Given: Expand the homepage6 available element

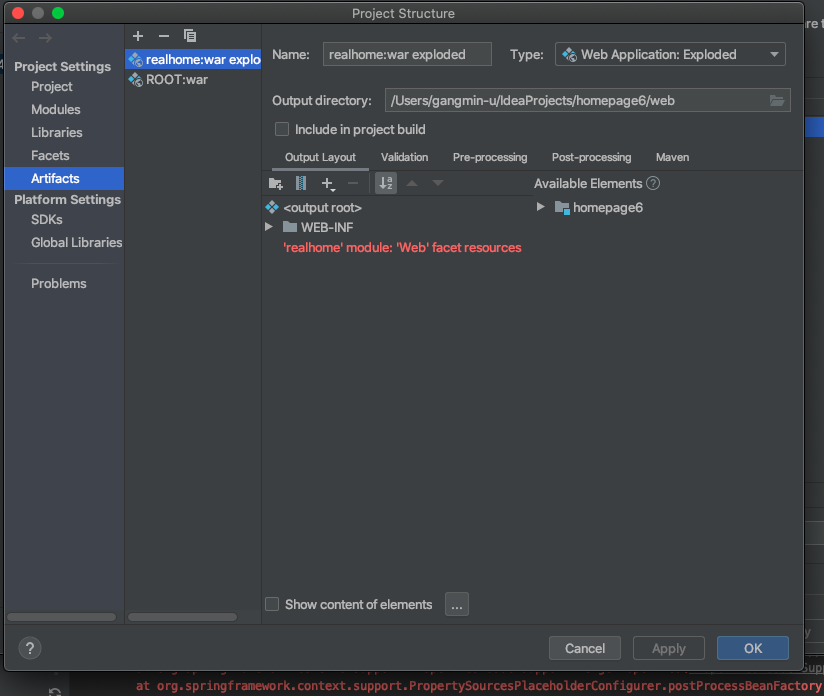Looking at the screenshot, I should click(x=540, y=207).
